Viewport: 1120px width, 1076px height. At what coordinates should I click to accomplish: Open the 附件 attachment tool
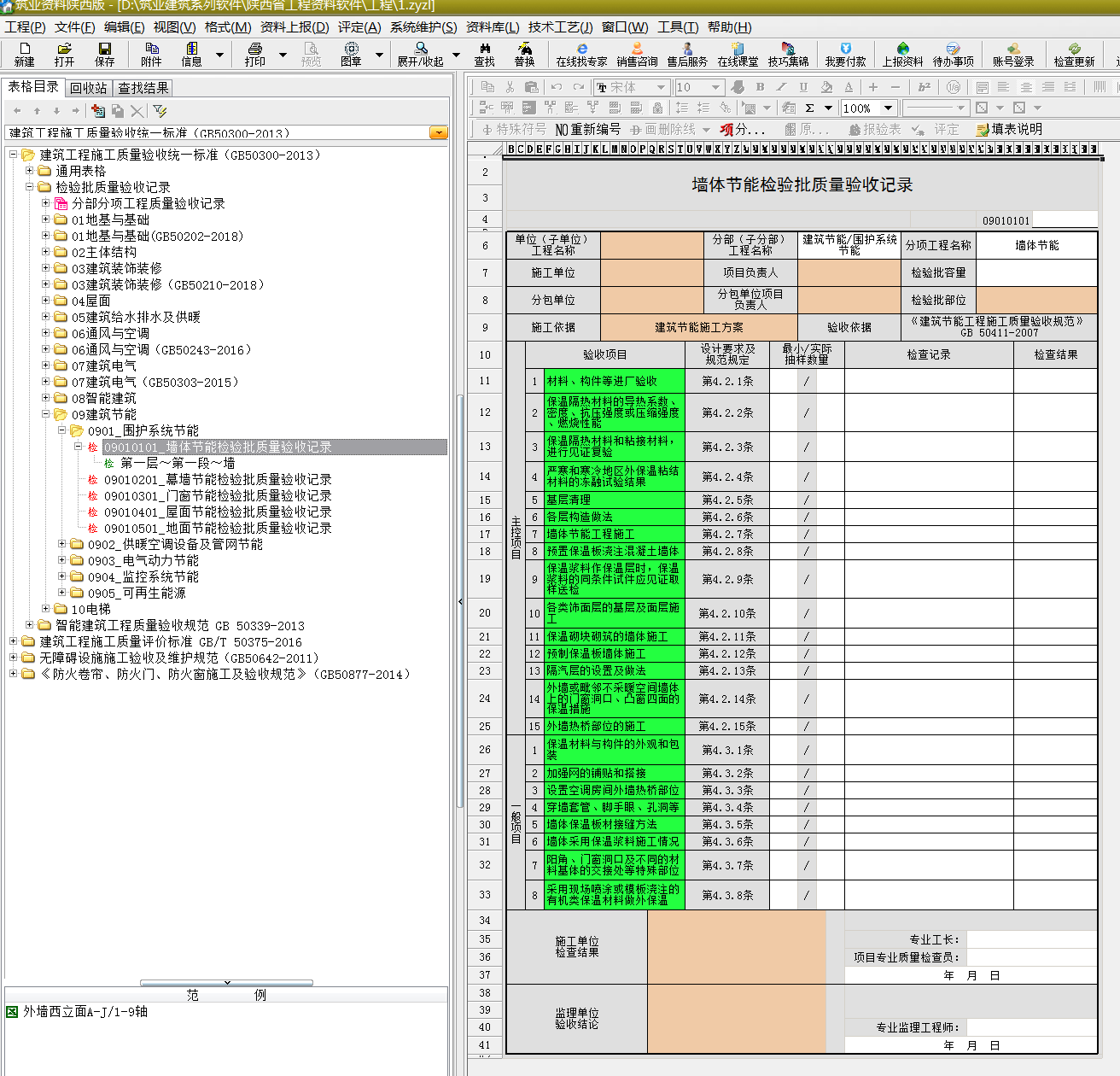pos(151,55)
